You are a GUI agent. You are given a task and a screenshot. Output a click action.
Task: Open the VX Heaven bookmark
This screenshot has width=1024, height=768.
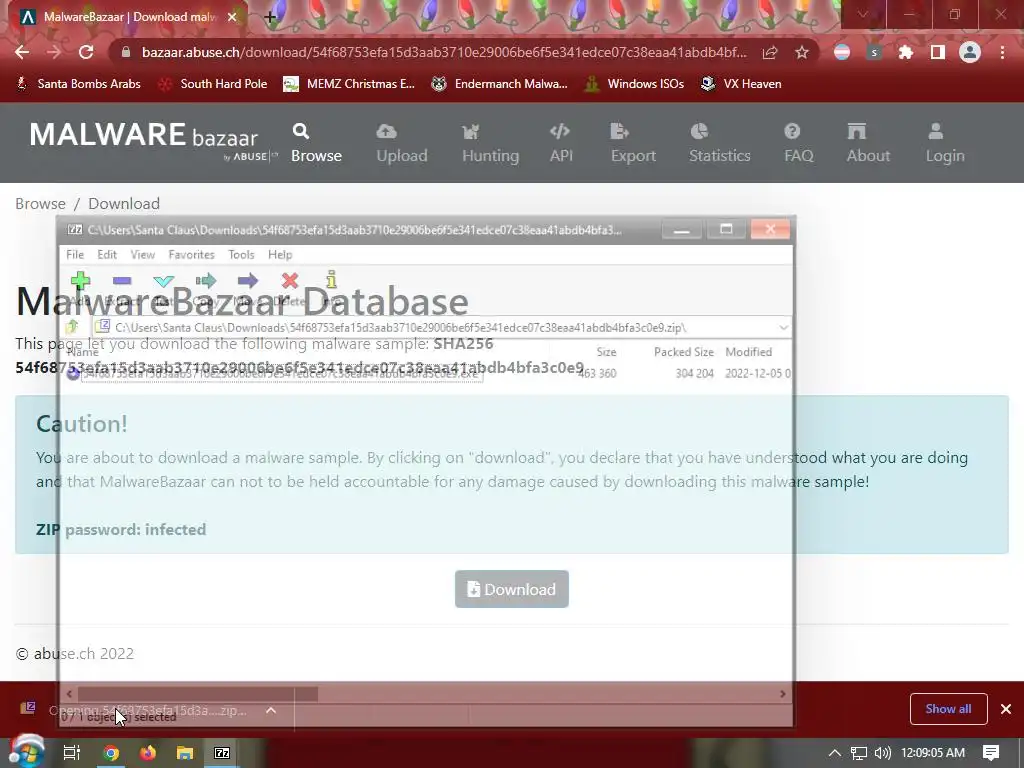point(741,84)
